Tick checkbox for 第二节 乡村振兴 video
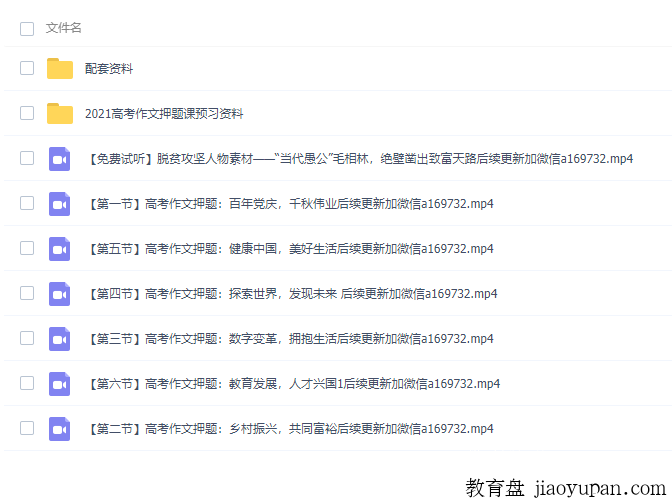Viewport: 672px width, 503px height. [x=27, y=429]
